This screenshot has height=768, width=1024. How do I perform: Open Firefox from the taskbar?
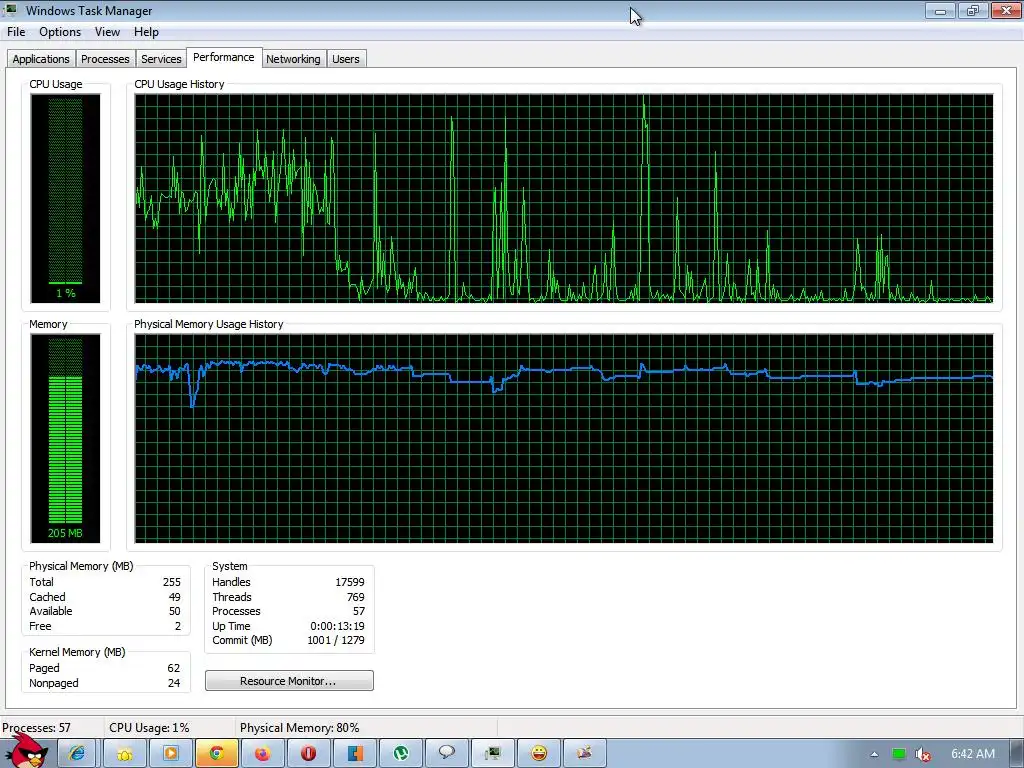pyautogui.click(x=262, y=754)
